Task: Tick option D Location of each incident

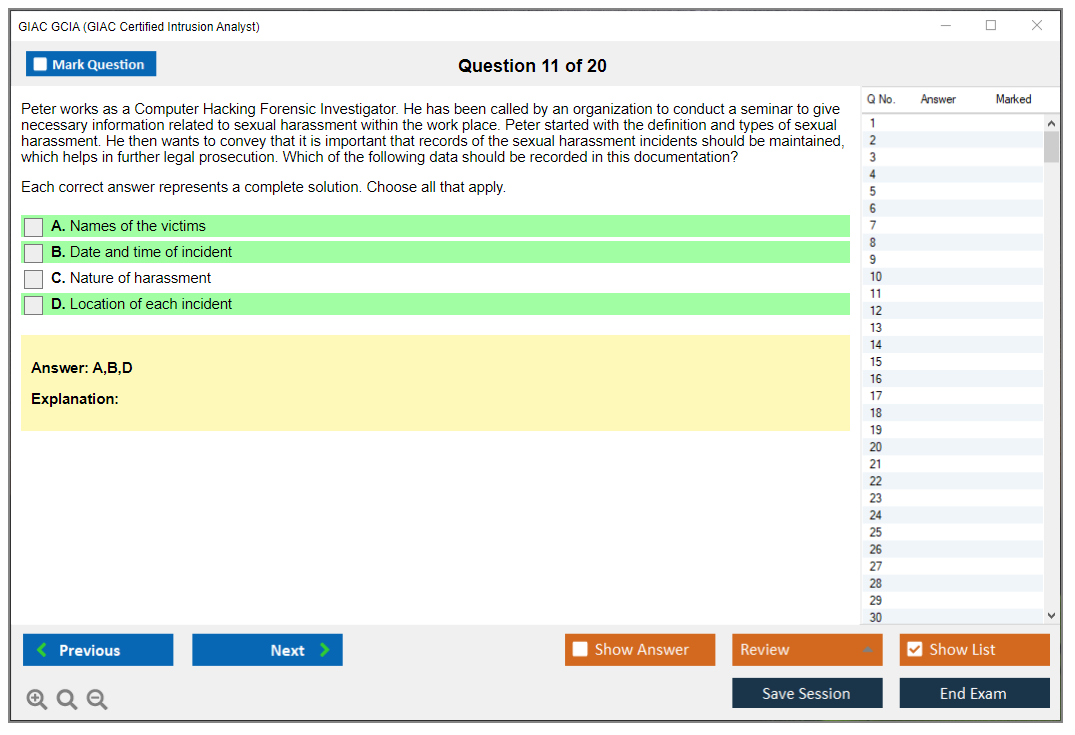Action: point(34,305)
